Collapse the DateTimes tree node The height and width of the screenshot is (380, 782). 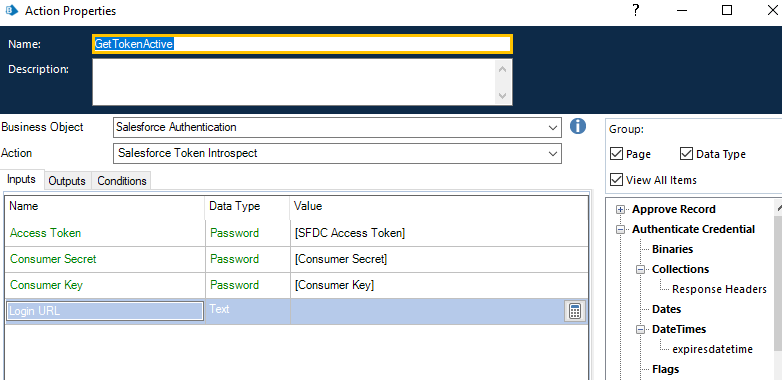click(640, 329)
